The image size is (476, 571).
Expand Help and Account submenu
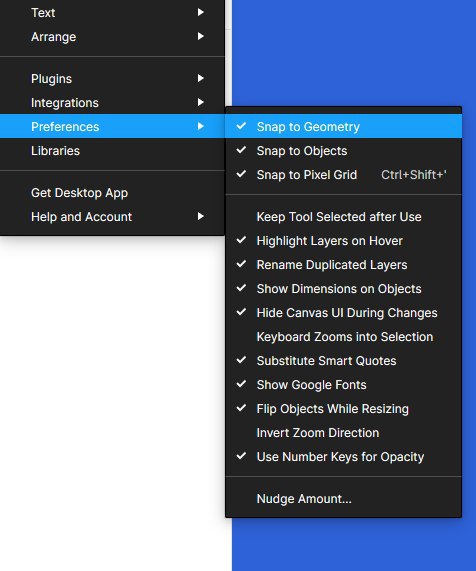[x=112, y=217]
